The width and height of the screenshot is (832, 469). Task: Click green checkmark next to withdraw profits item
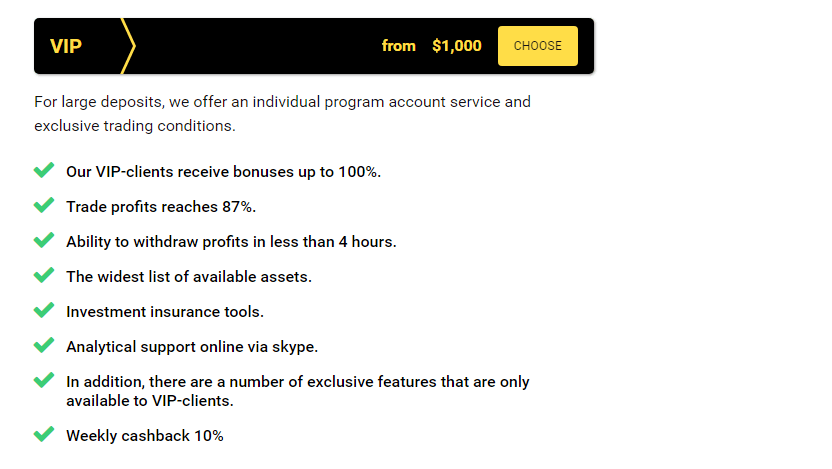pyautogui.click(x=44, y=240)
